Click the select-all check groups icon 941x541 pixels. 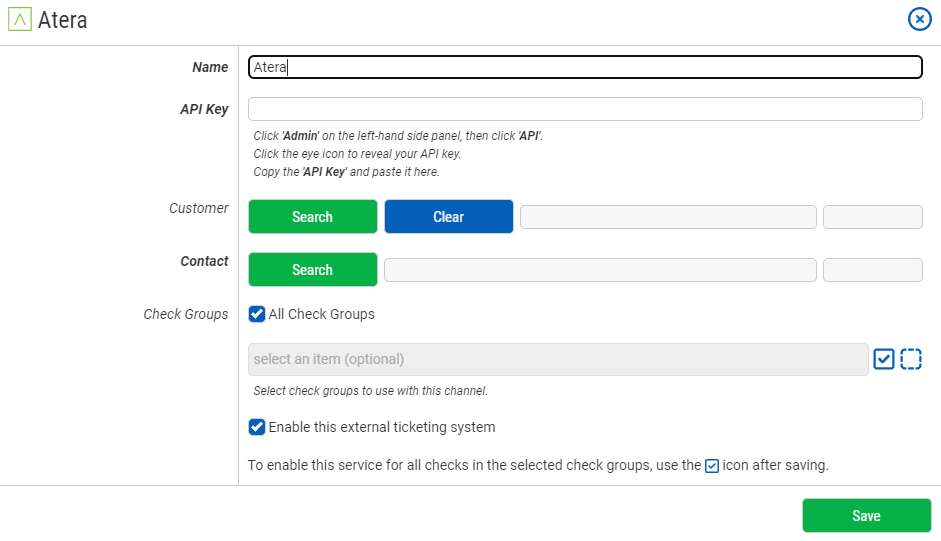[x=883, y=359]
